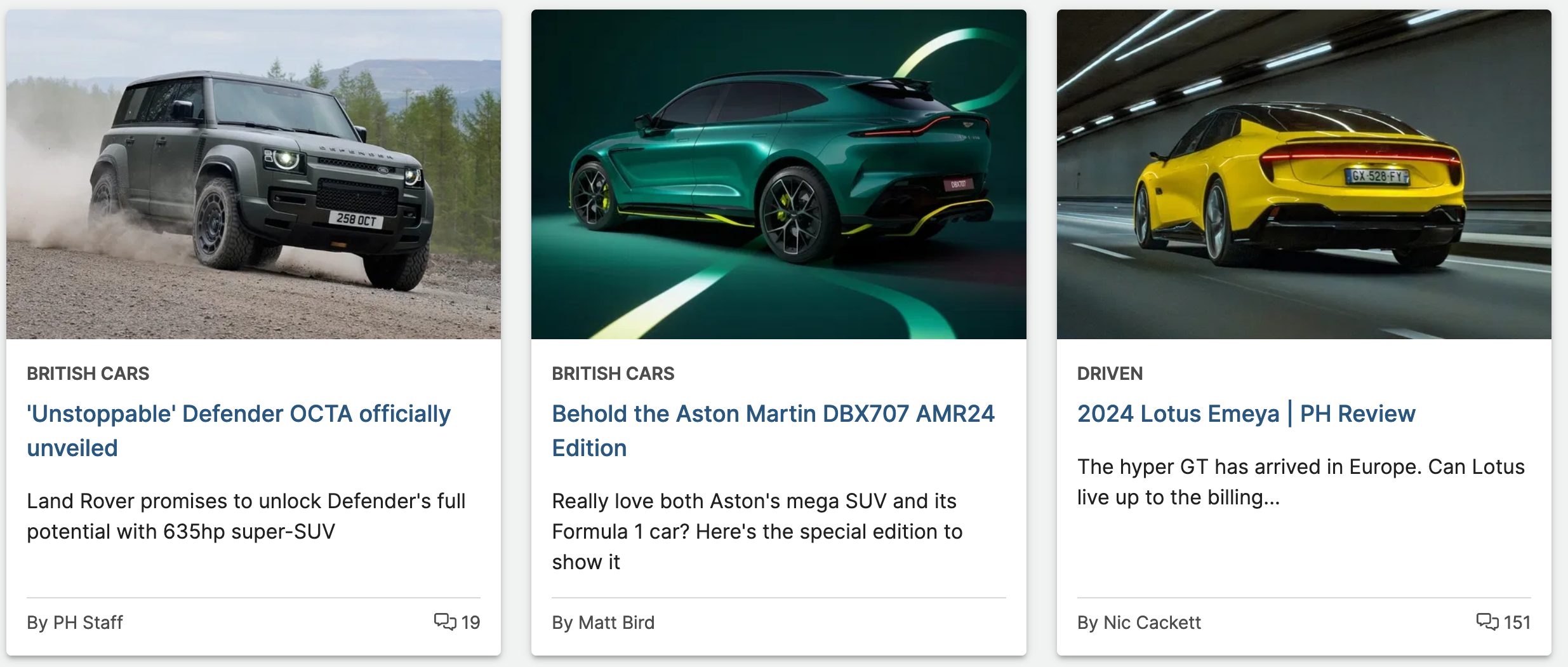Click the hyper GT has arrived summary
The width and height of the screenshot is (1568, 667).
pos(1301,482)
